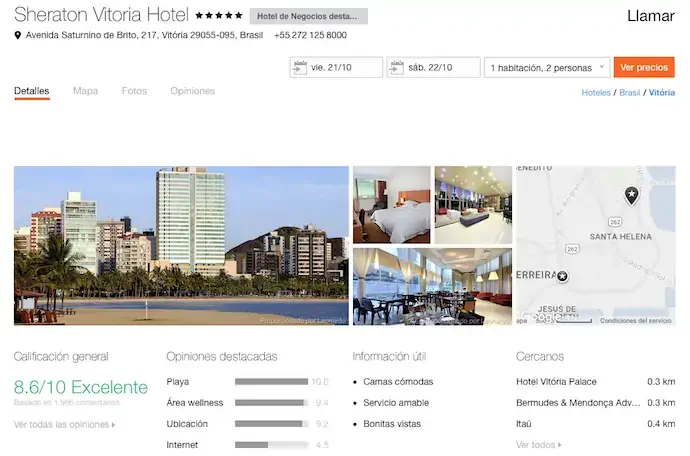Switch to the Opiniones tab
This screenshot has height=456, width=690.
point(193,91)
